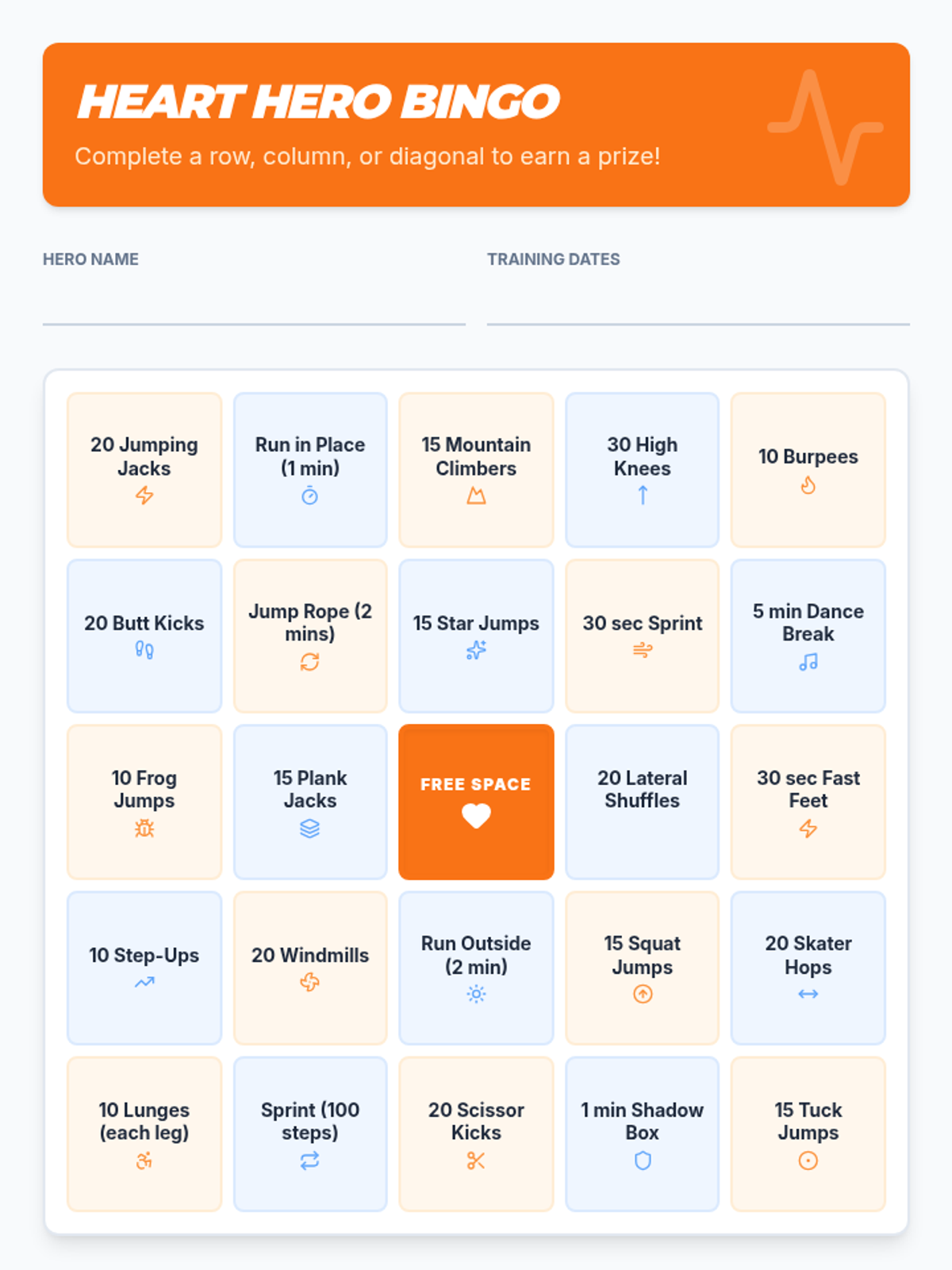Screen dimensions: 952x1270
Task: Click the bug icon under Frog Jumps
Action: coord(144,829)
